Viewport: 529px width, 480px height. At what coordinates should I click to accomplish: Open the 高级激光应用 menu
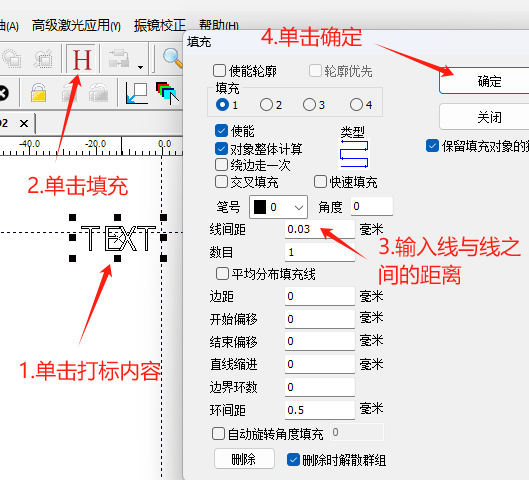[76, 25]
